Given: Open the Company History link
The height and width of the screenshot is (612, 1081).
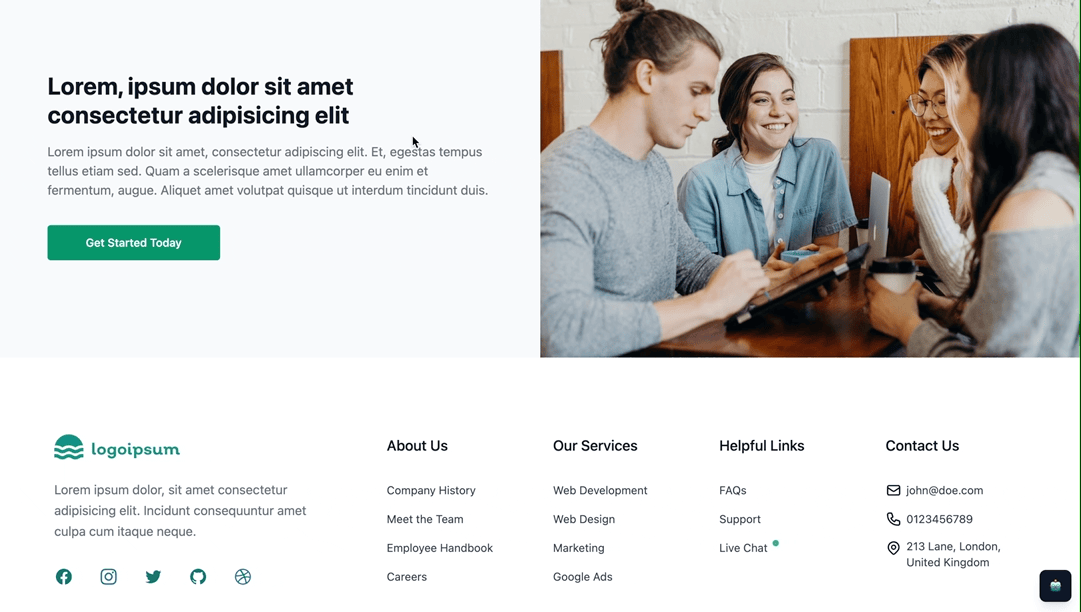Looking at the screenshot, I should (x=431, y=490).
